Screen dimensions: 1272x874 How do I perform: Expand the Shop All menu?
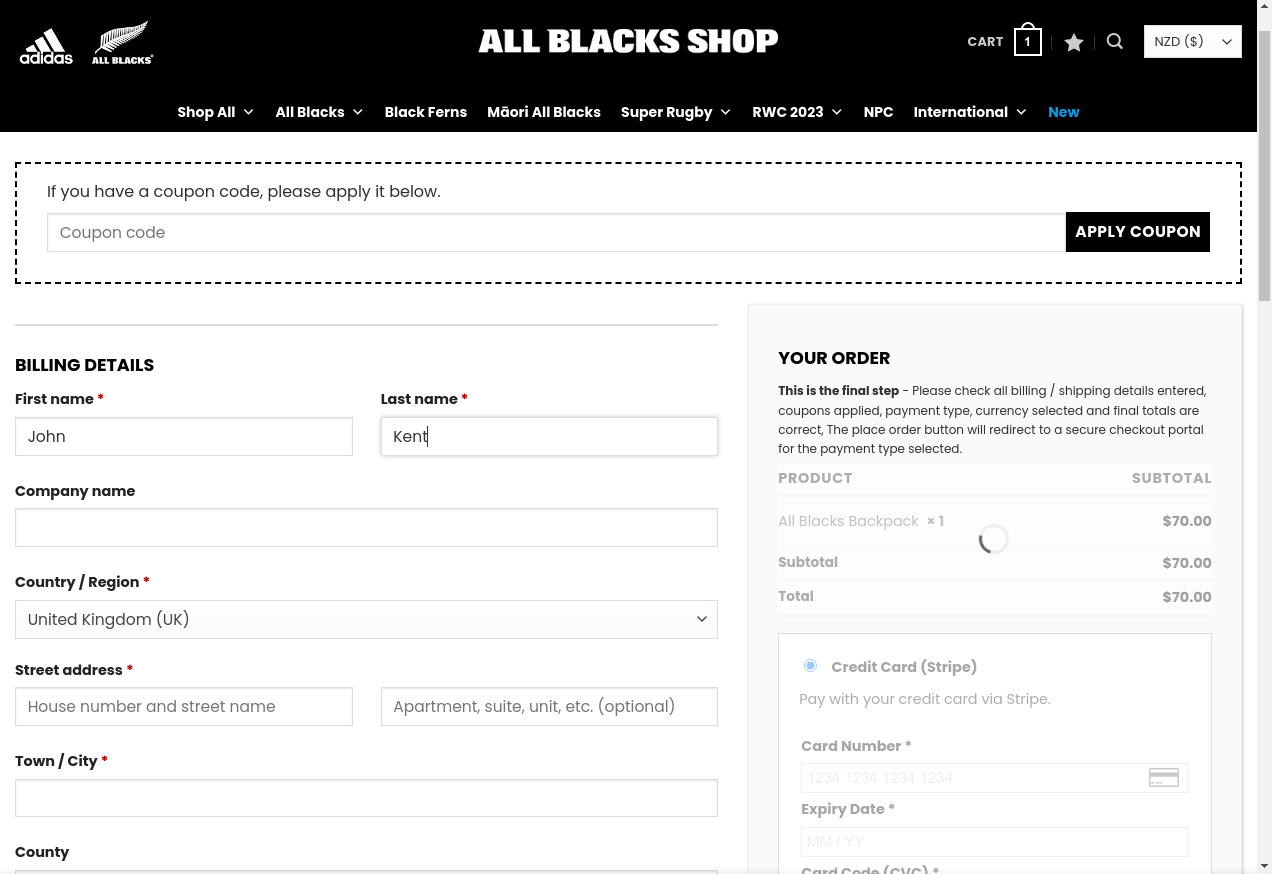[216, 112]
